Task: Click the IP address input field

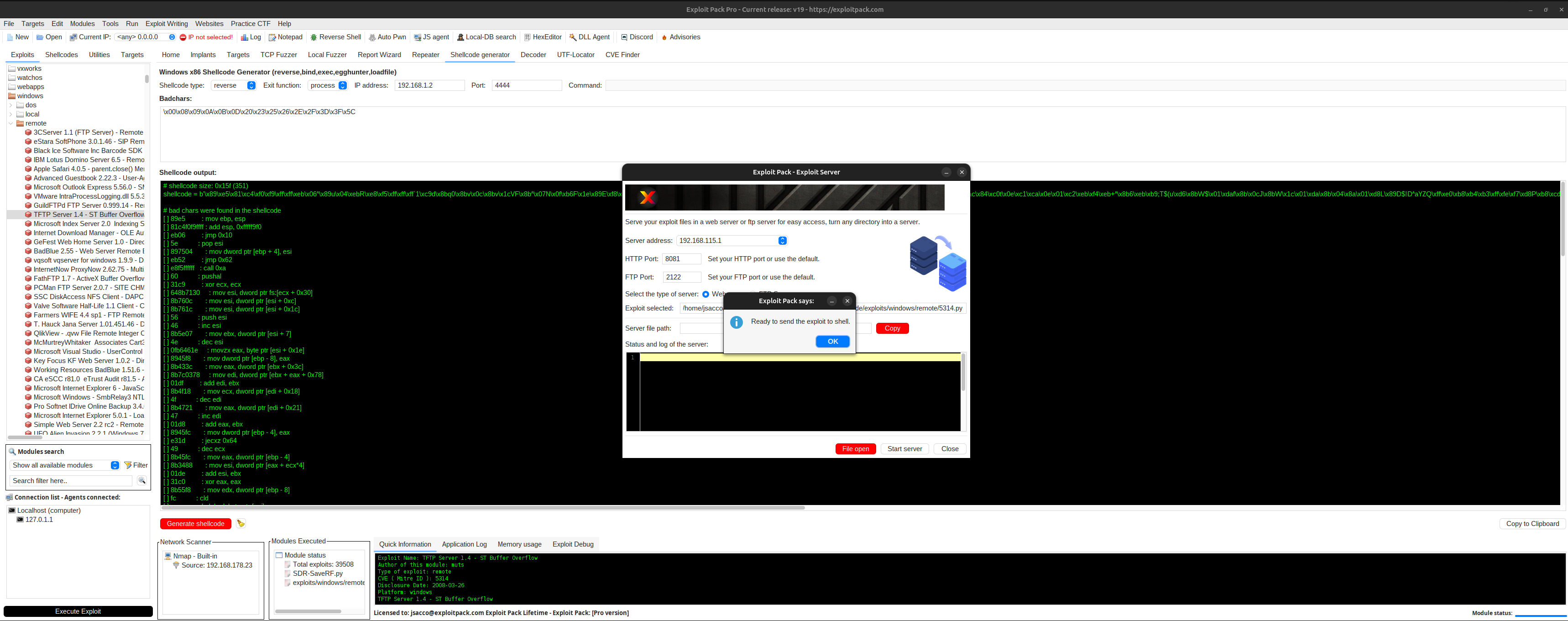Action: (x=429, y=86)
